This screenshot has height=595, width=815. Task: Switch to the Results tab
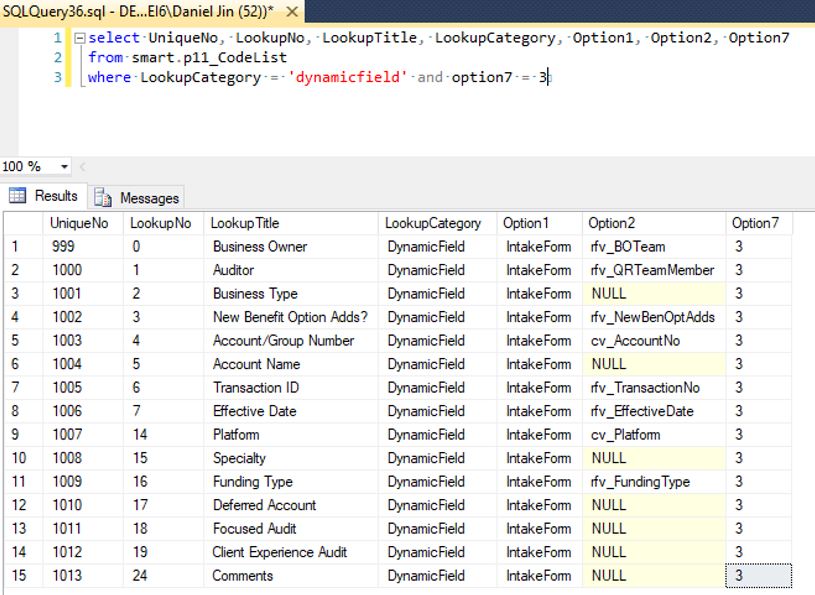[x=44, y=196]
